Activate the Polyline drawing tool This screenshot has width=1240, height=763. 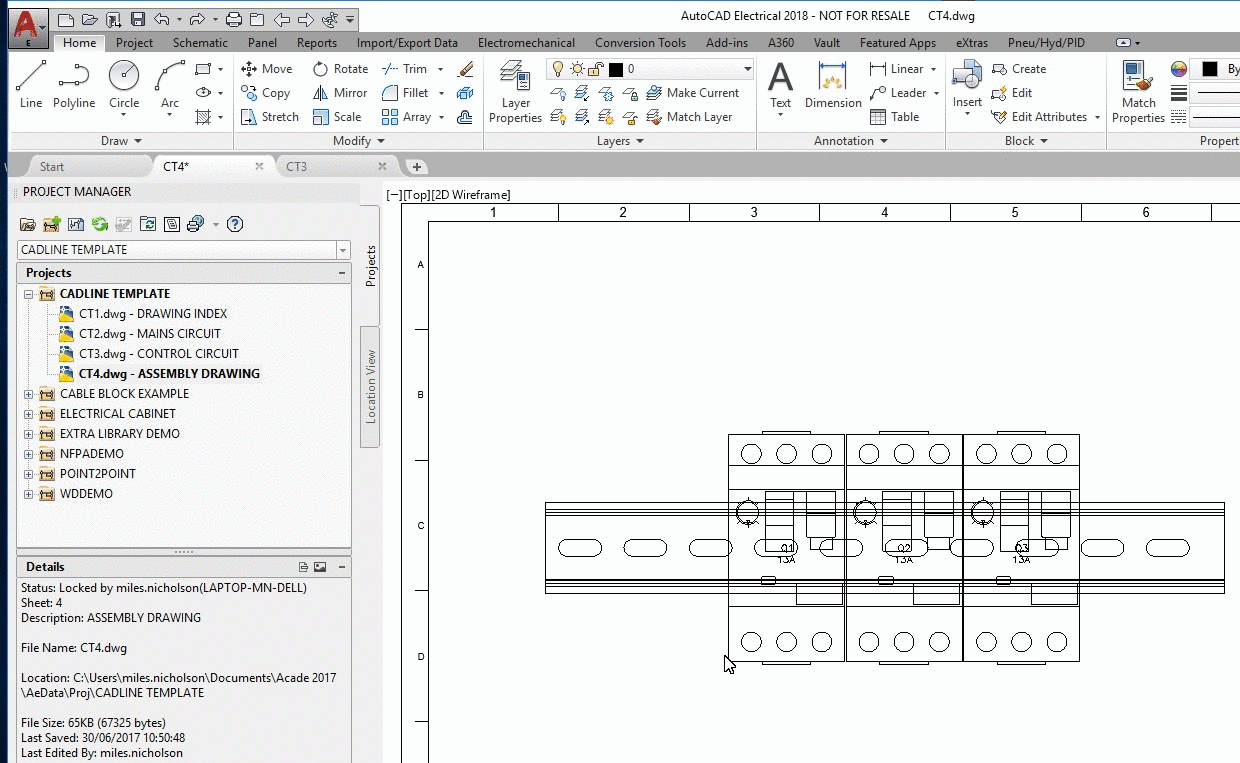click(x=75, y=85)
